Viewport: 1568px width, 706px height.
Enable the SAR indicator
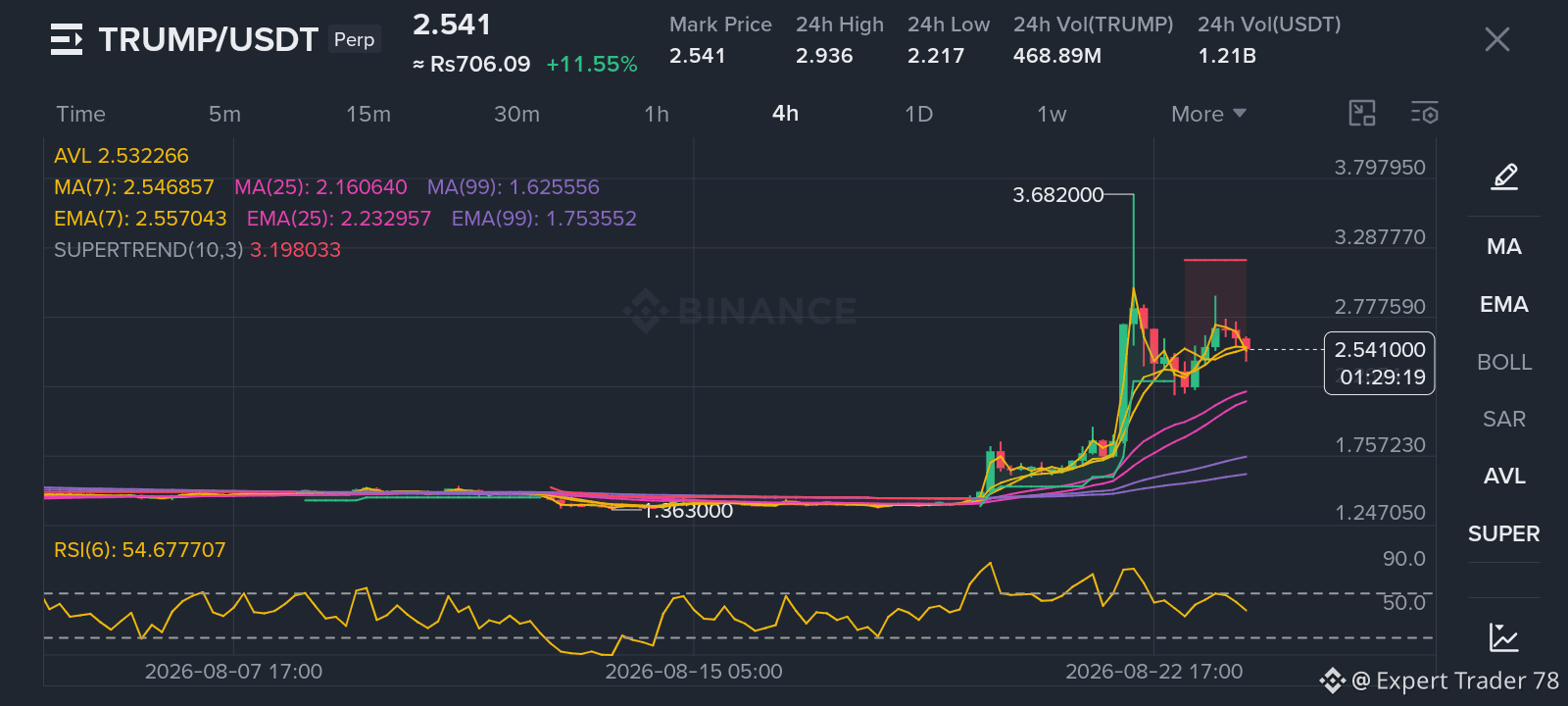pos(1504,419)
